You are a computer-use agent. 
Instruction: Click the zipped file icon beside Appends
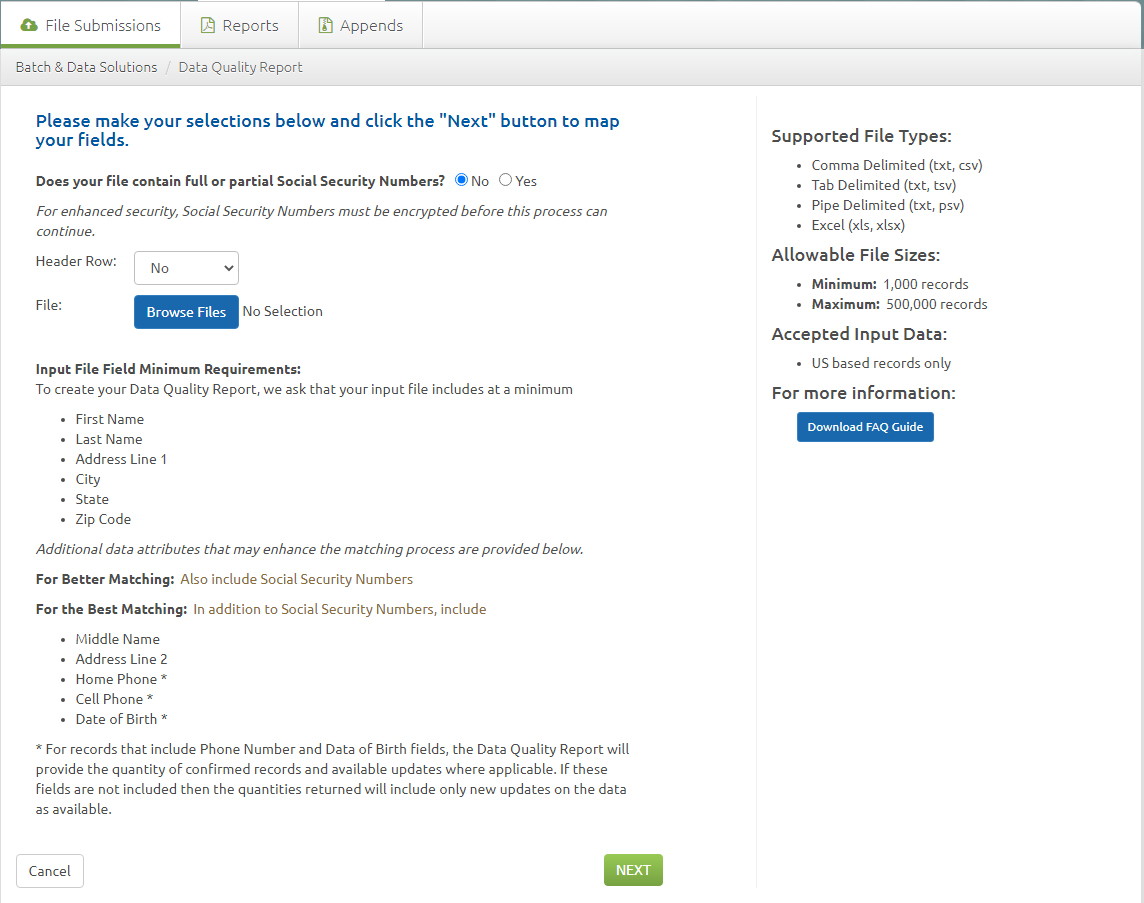pos(325,26)
